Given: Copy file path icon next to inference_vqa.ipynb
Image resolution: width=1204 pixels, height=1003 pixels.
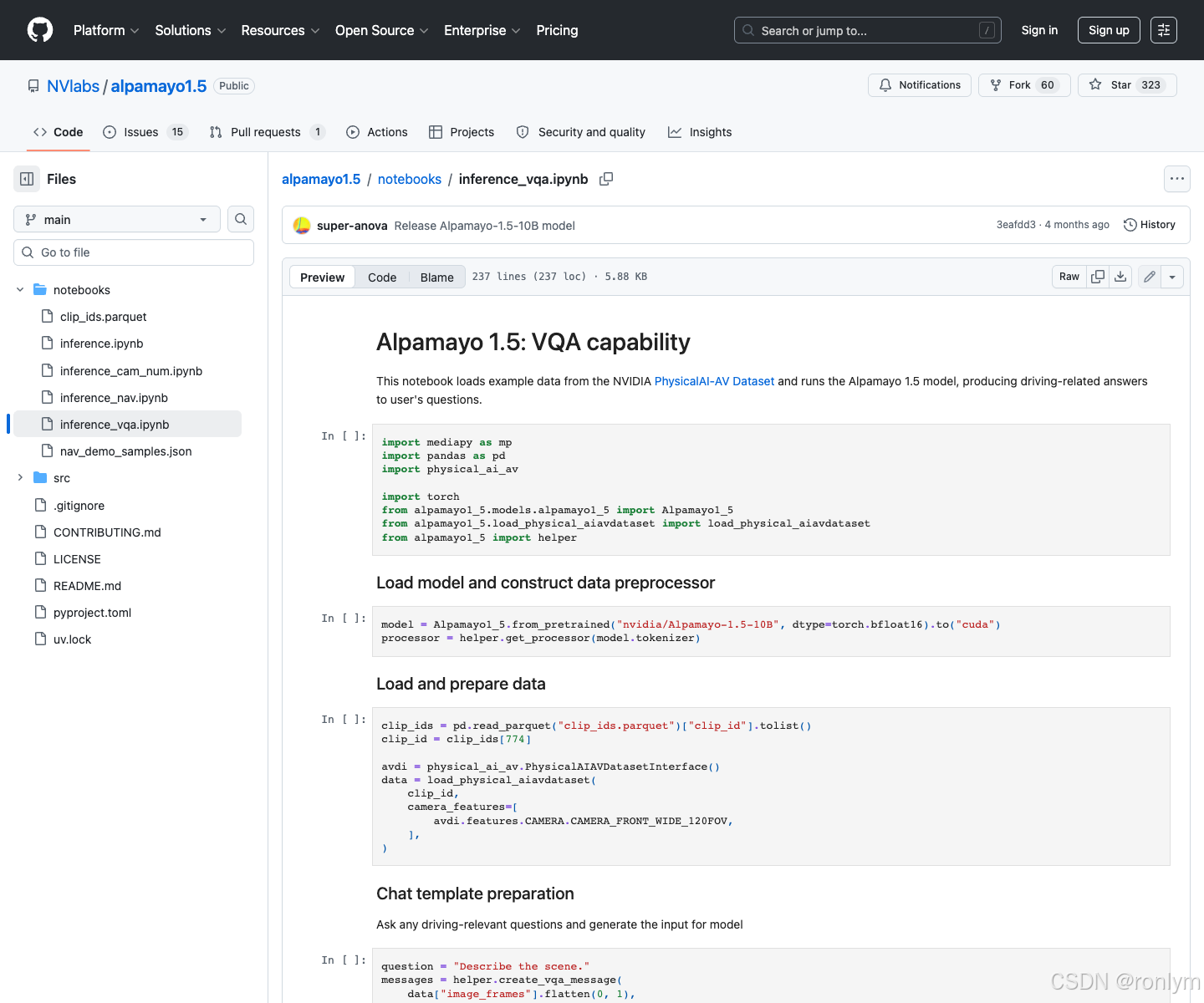Looking at the screenshot, I should (x=606, y=179).
